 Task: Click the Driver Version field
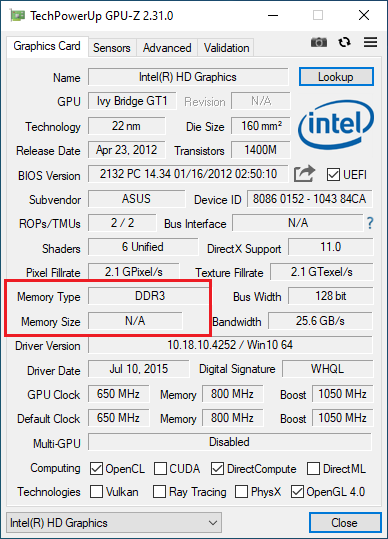[230, 345]
